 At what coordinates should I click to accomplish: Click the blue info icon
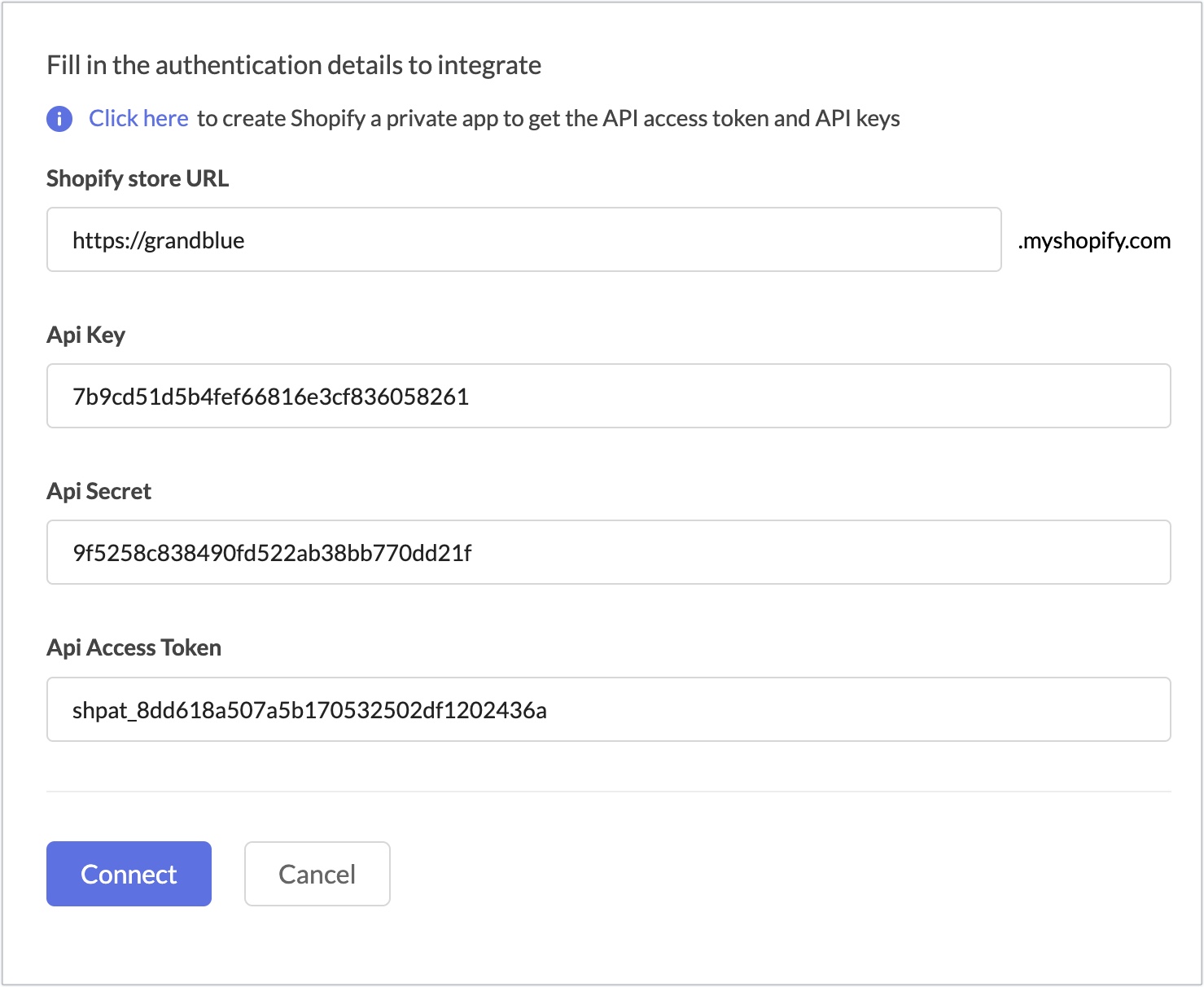tap(59, 119)
